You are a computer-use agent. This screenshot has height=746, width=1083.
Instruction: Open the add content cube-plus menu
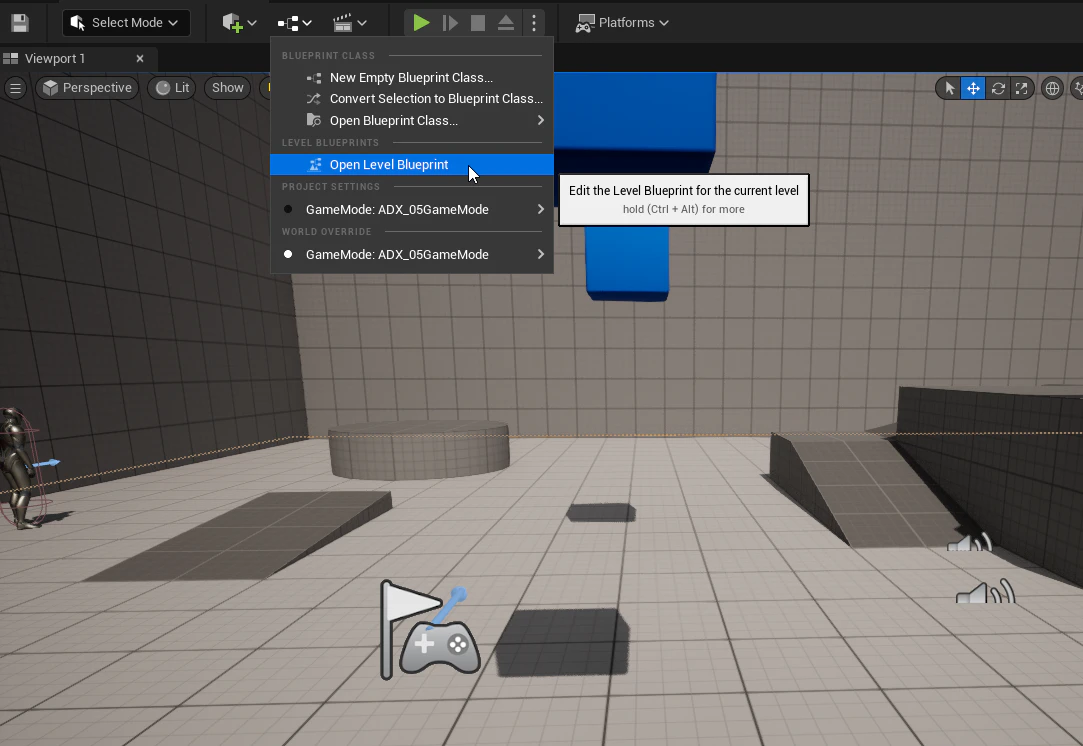pyautogui.click(x=240, y=23)
